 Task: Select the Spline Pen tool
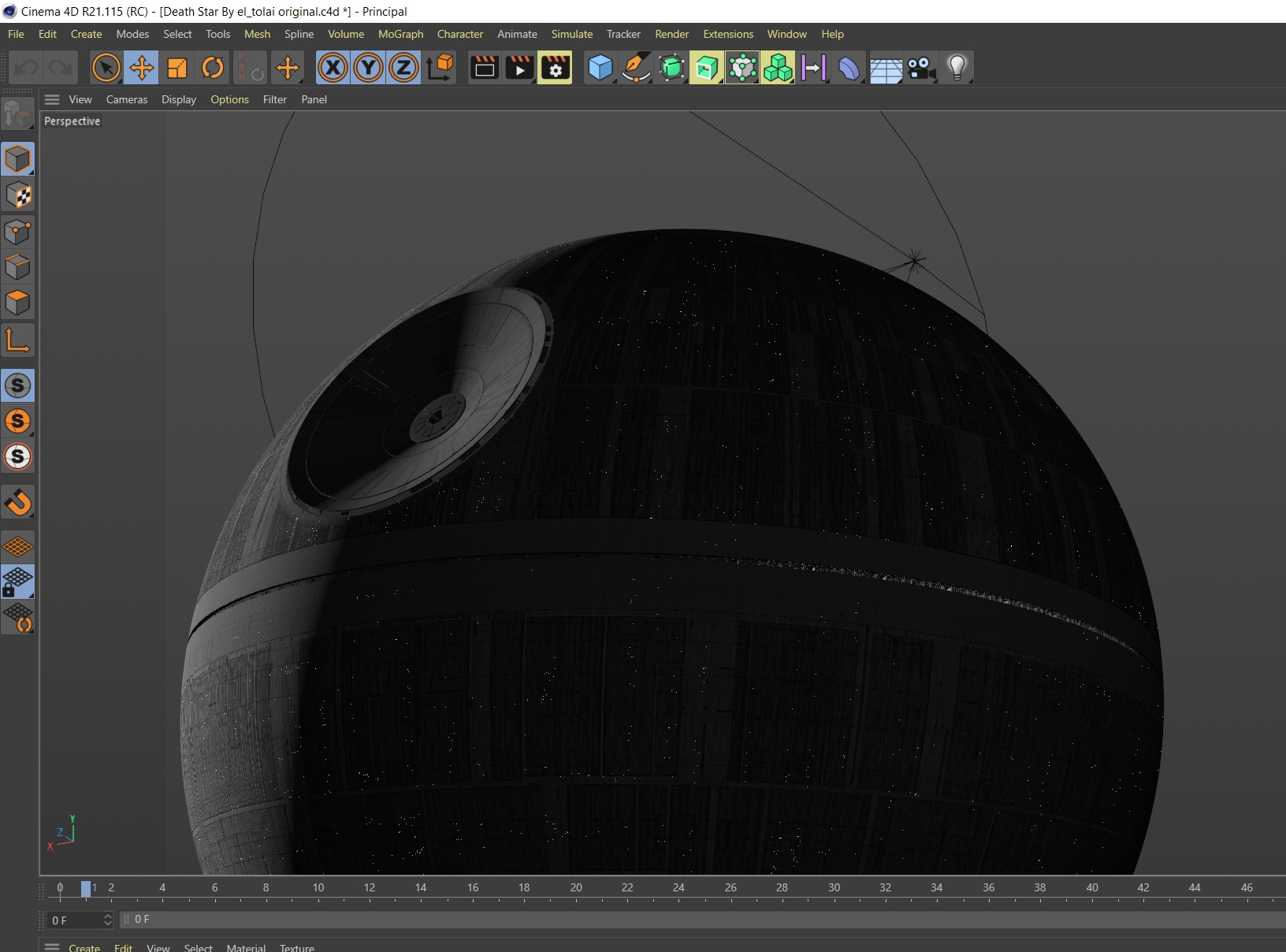click(x=636, y=68)
